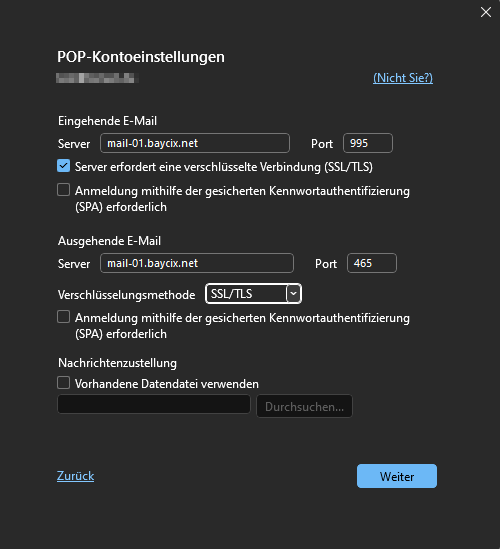The height and width of the screenshot is (549, 500).
Task: Close the POP account settings dialog
Action: [486, 12]
